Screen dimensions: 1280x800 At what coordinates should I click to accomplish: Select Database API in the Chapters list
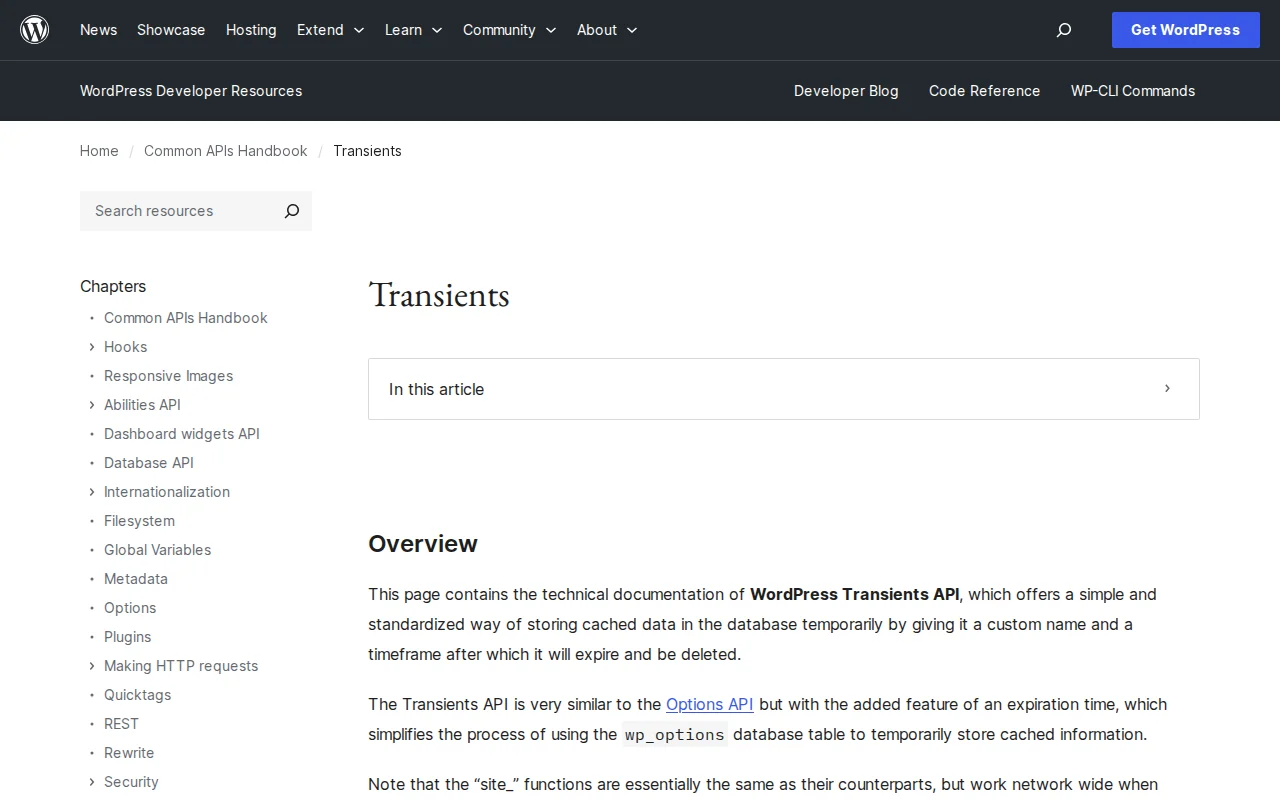tap(148, 463)
